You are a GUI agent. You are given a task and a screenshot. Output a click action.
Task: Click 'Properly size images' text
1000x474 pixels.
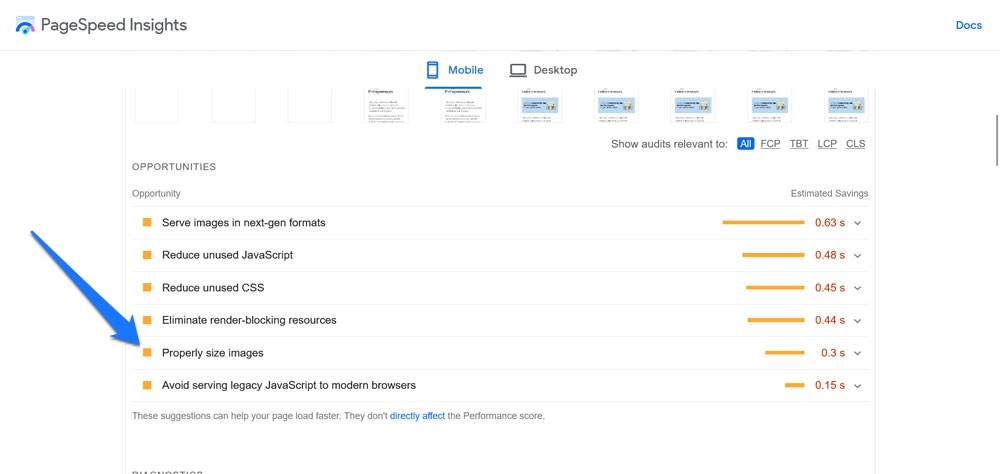[212, 353]
